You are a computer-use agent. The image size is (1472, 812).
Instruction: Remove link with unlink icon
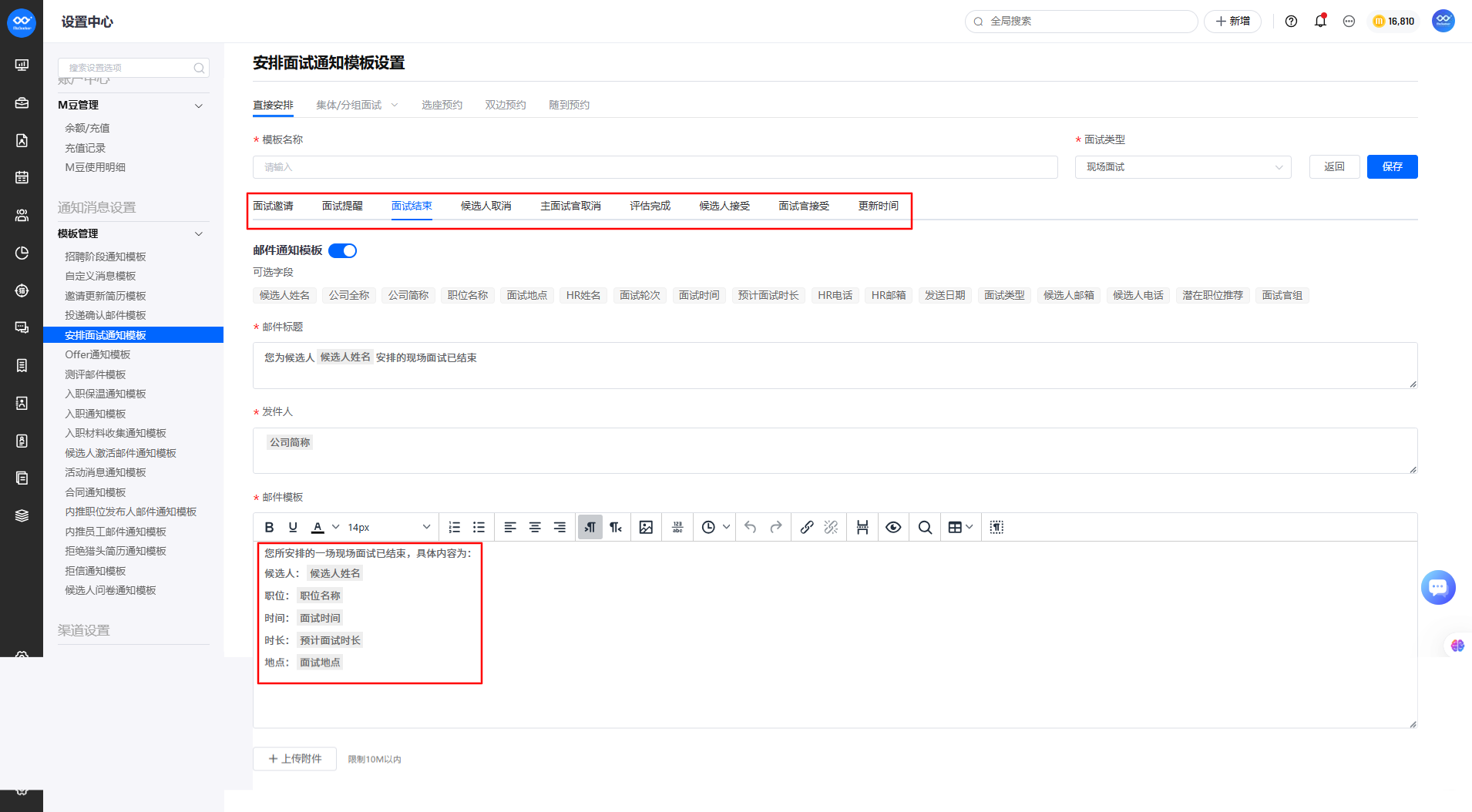pyautogui.click(x=831, y=528)
